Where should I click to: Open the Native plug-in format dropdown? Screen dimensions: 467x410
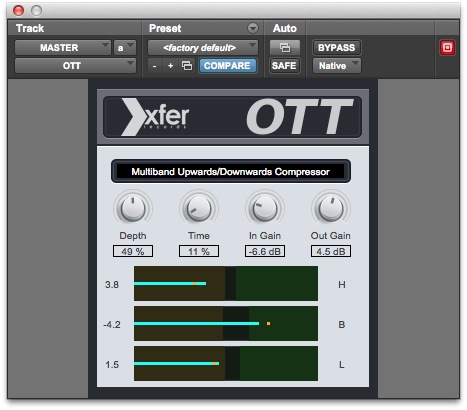point(336,66)
